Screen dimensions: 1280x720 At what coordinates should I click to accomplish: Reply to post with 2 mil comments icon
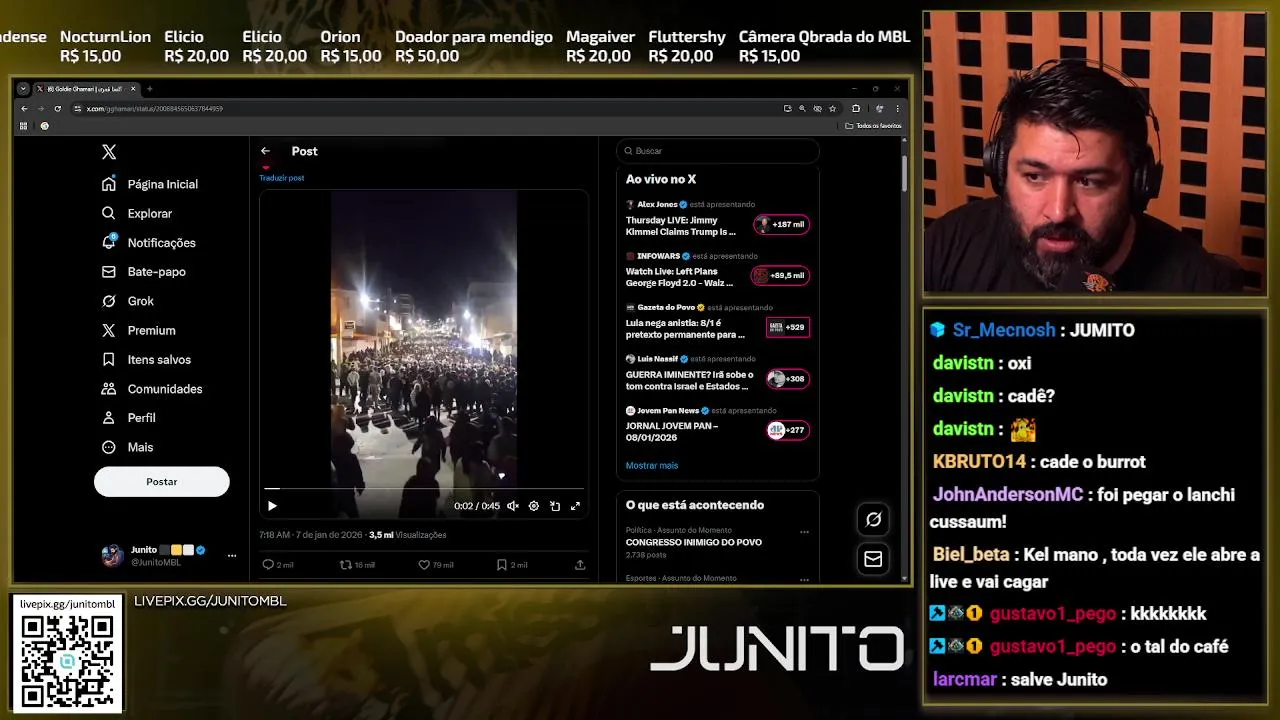277,565
